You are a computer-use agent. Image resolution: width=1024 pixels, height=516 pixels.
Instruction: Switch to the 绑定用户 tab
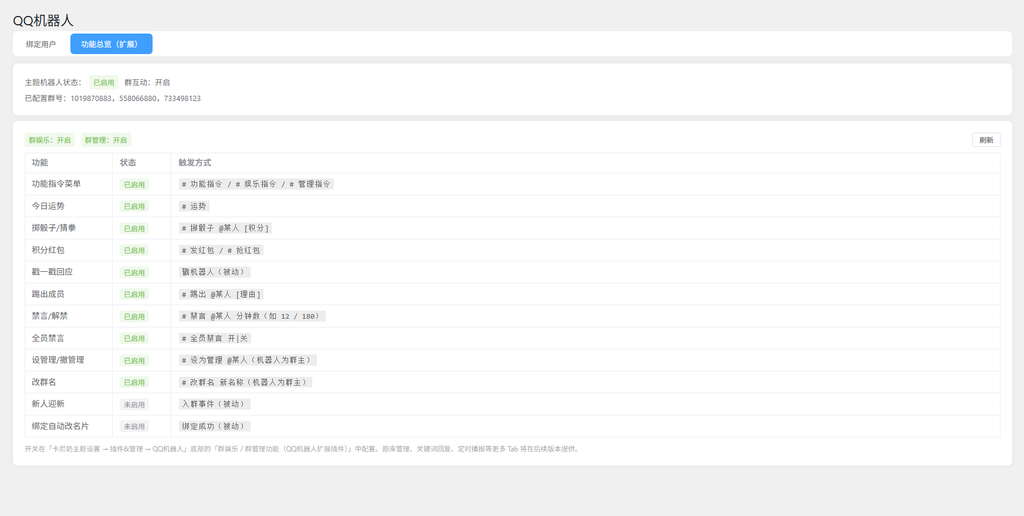click(x=40, y=44)
